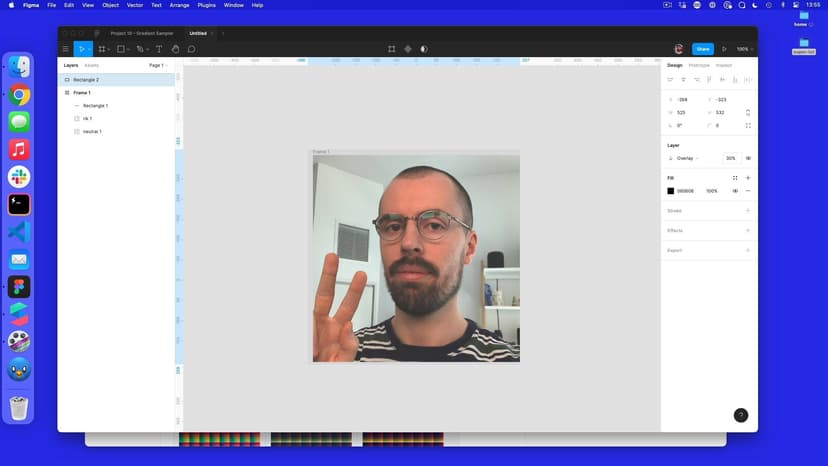Viewport: 828px width, 466px height.
Task: Open the Overlay blend mode dropdown
Action: click(x=688, y=159)
